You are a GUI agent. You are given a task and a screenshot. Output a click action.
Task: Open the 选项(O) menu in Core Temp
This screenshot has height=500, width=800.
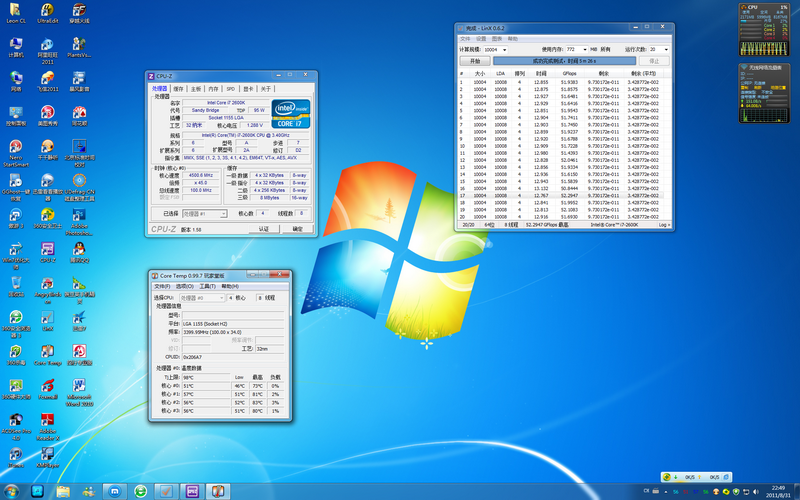[x=185, y=286]
